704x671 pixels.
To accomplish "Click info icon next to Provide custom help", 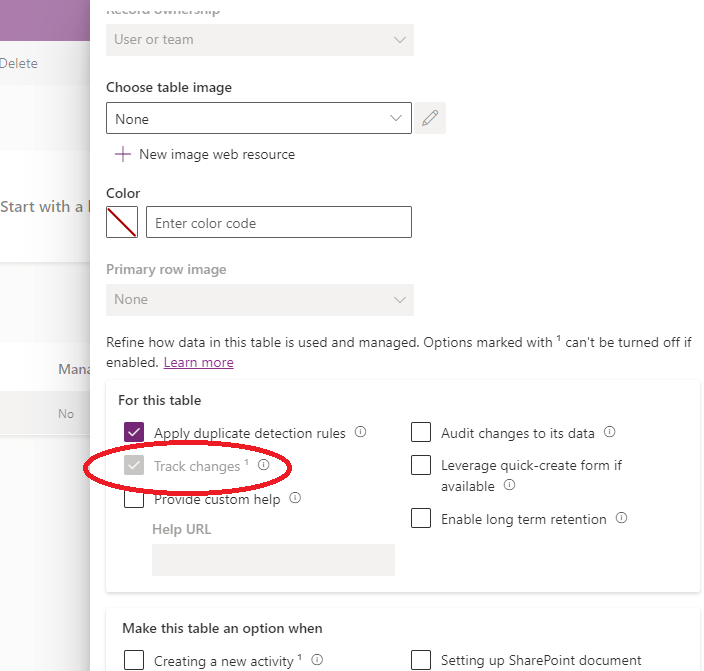I will pos(296,498).
